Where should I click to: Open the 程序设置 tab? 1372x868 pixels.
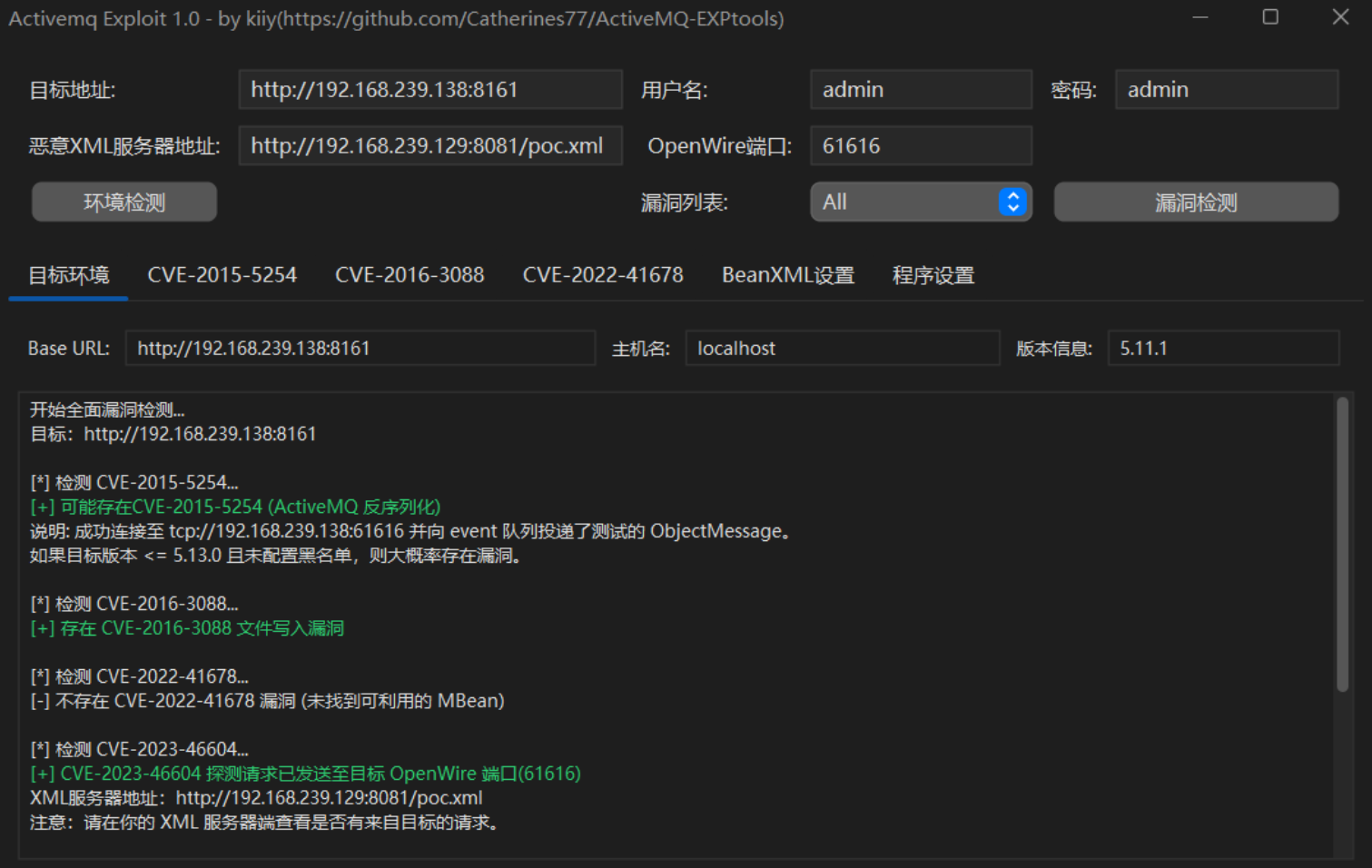tap(933, 275)
